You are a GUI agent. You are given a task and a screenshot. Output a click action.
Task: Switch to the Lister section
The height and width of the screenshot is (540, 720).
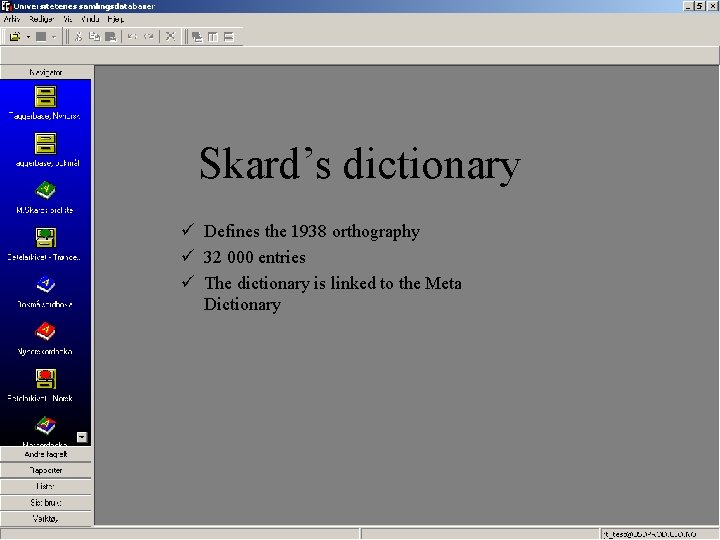click(x=46, y=486)
